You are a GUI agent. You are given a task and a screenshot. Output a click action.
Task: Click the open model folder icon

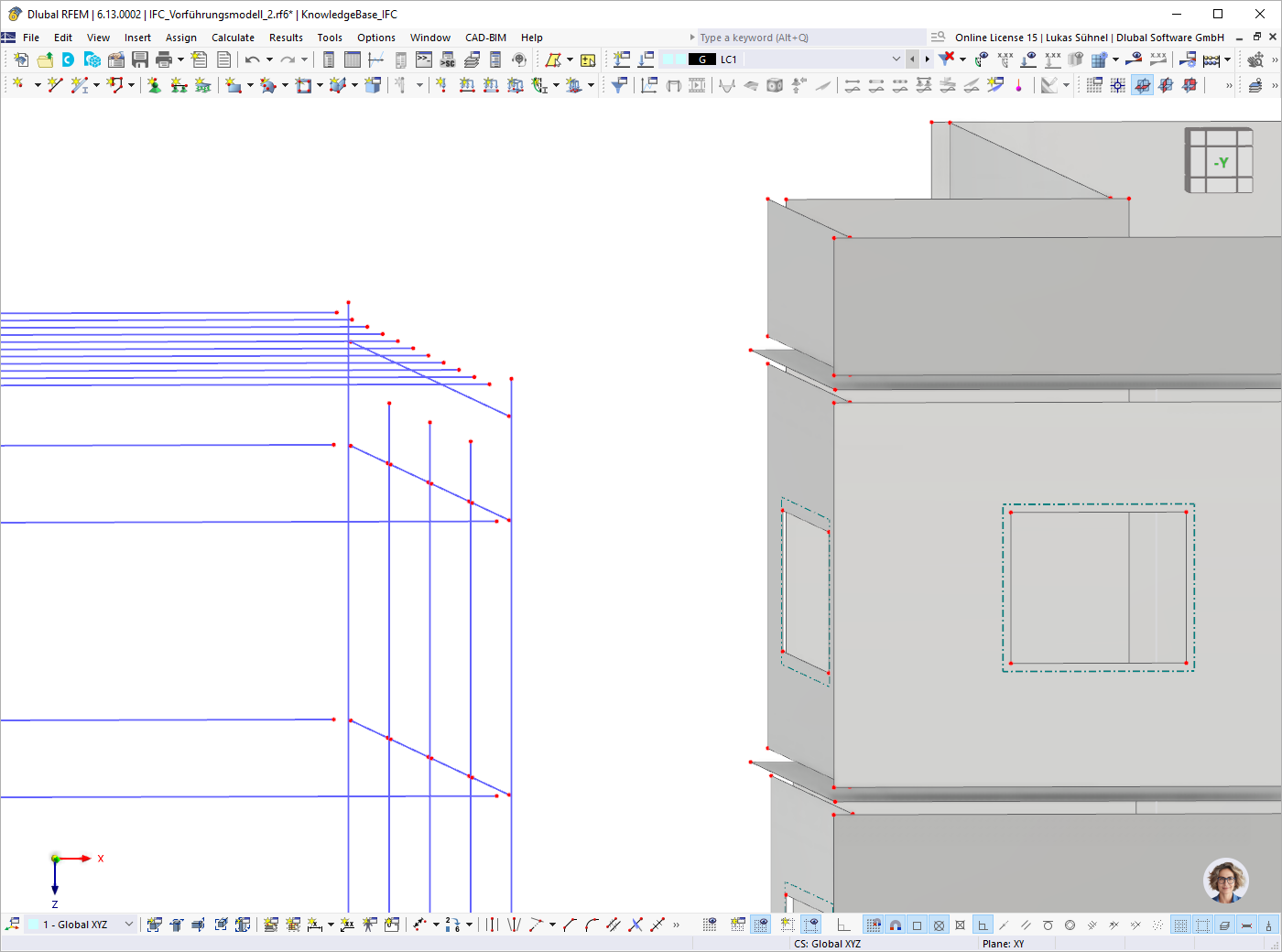coord(44,59)
